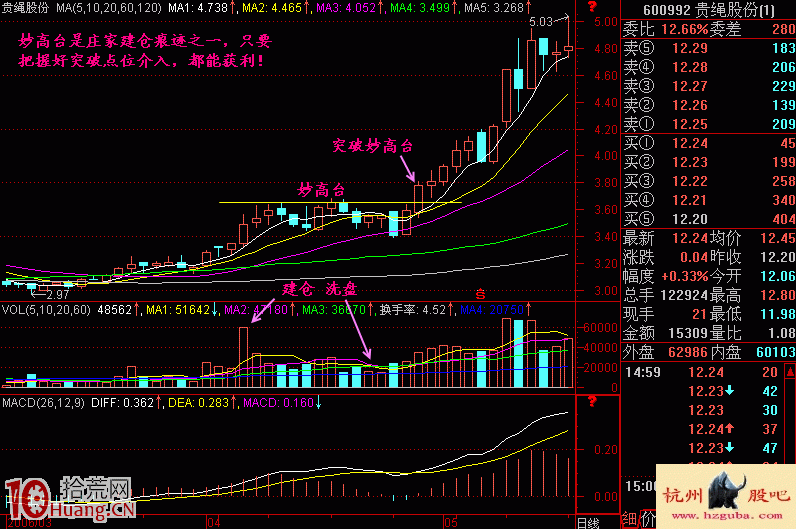The image size is (796, 529).
Task: Click the 委比 12.66% value
Action: point(685,29)
